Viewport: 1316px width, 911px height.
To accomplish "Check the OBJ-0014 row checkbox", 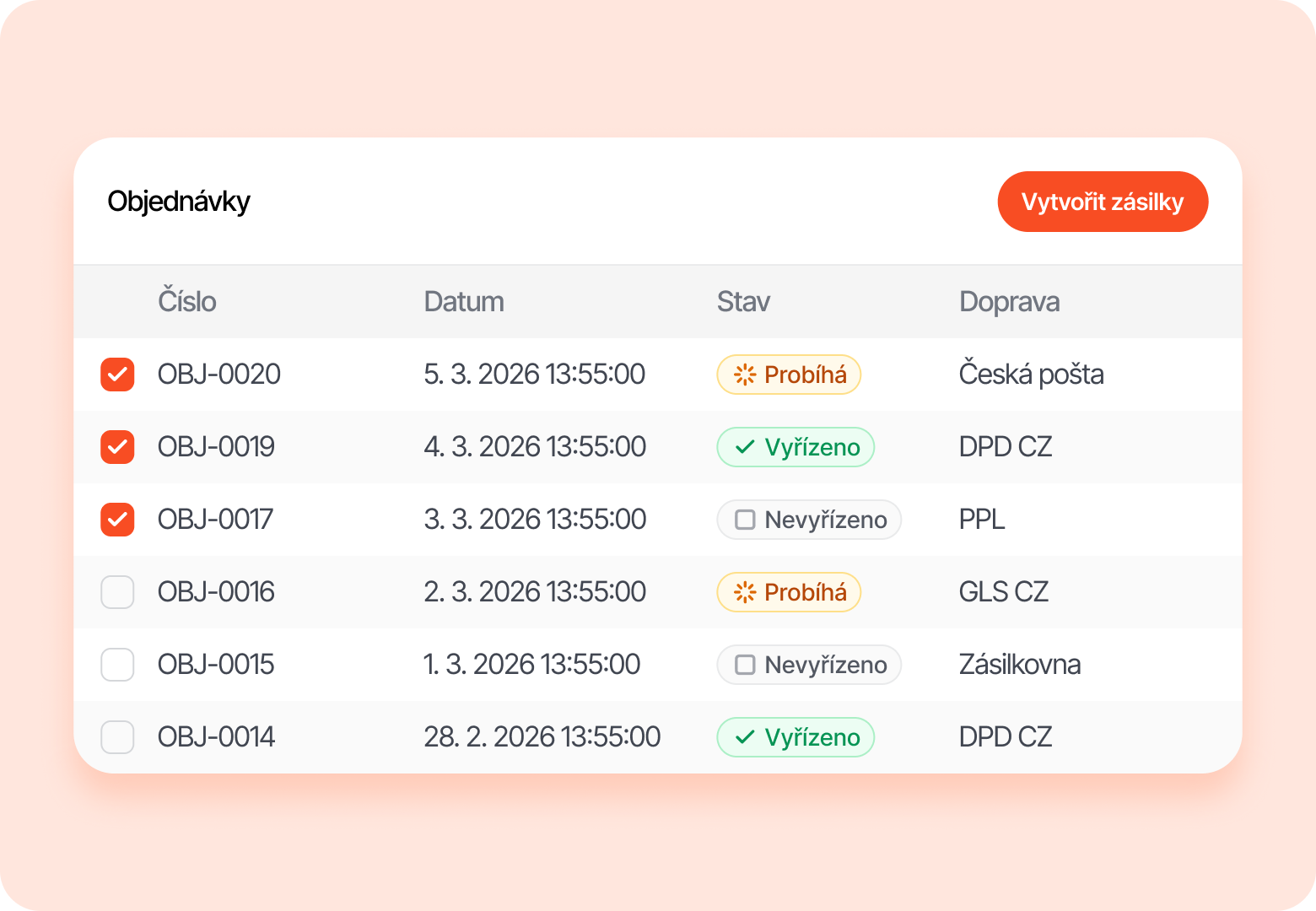I will click(117, 737).
